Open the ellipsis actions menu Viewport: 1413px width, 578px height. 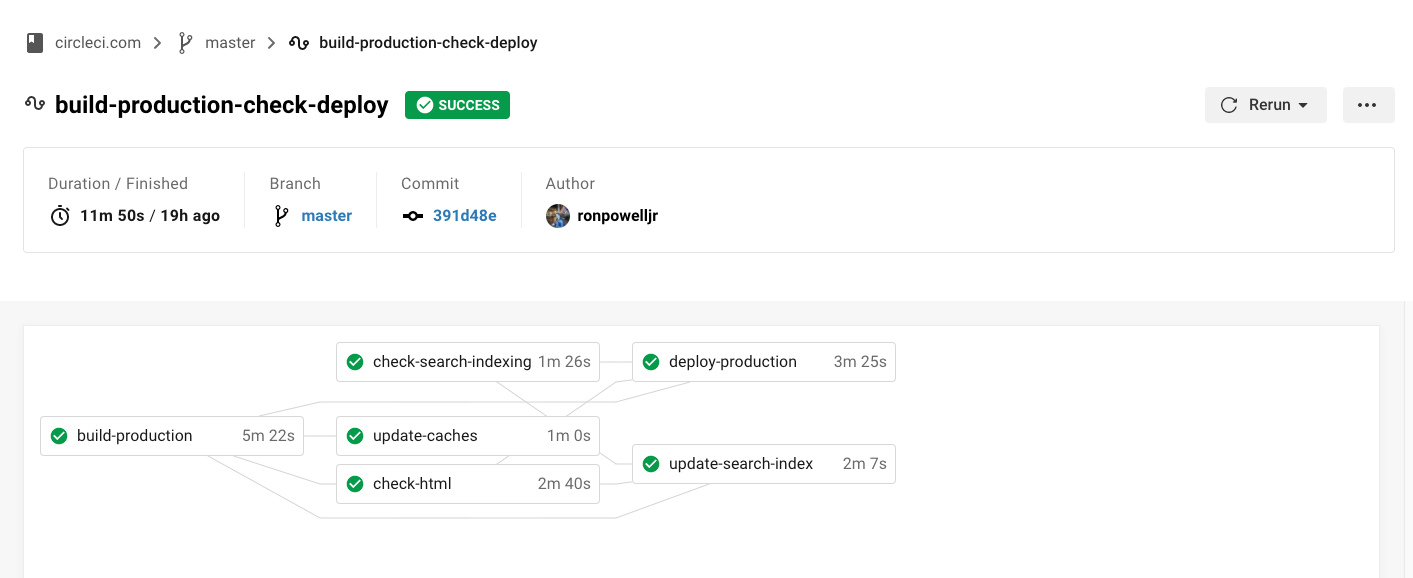coord(1368,104)
